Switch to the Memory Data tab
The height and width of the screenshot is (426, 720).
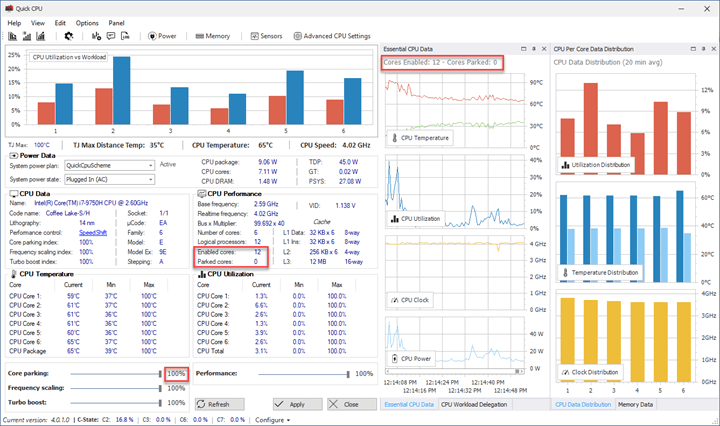[x=636, y=404]
